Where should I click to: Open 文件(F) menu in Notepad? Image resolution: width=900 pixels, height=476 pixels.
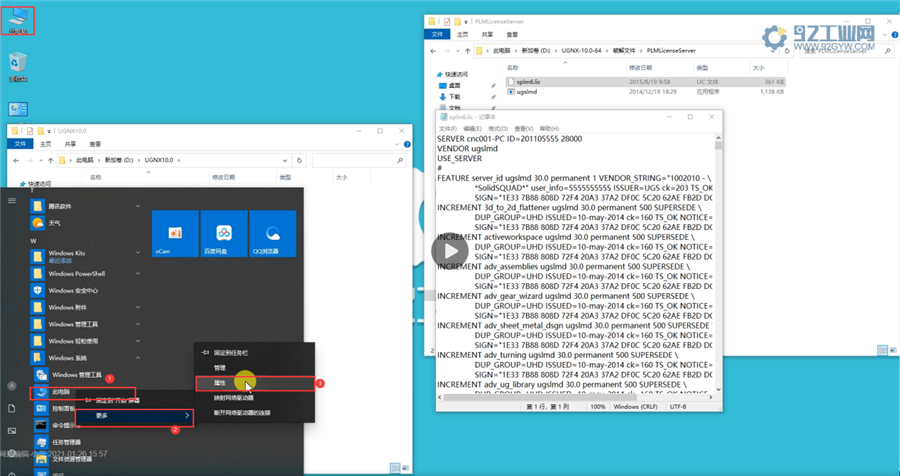tap(448, 129)
